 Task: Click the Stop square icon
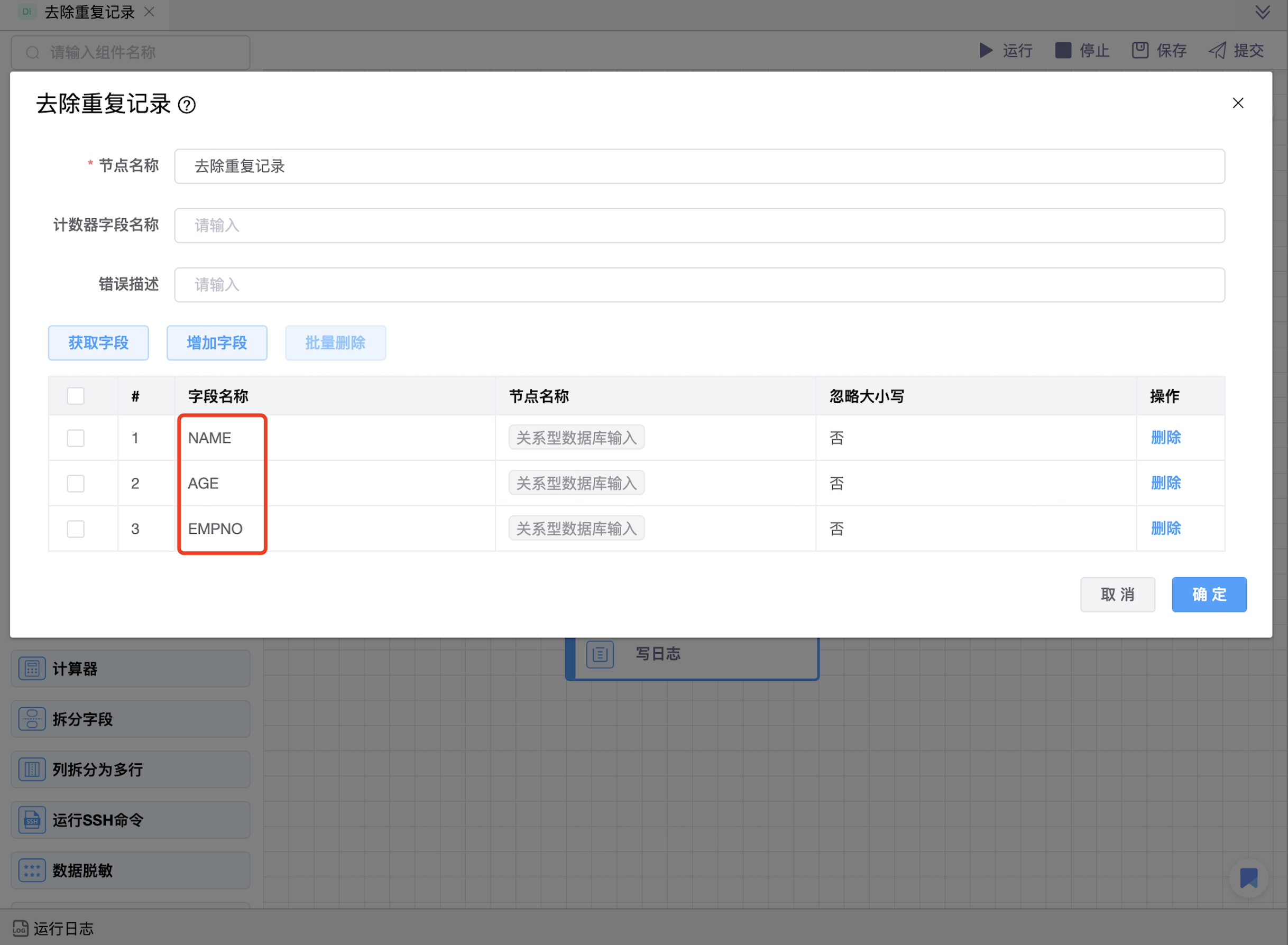pos(1063,50)
